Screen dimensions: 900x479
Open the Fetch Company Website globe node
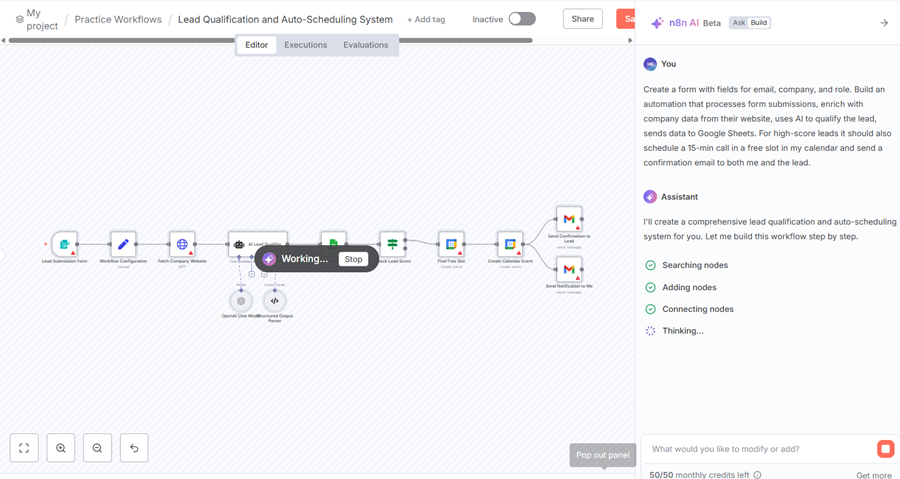[182, 244]
